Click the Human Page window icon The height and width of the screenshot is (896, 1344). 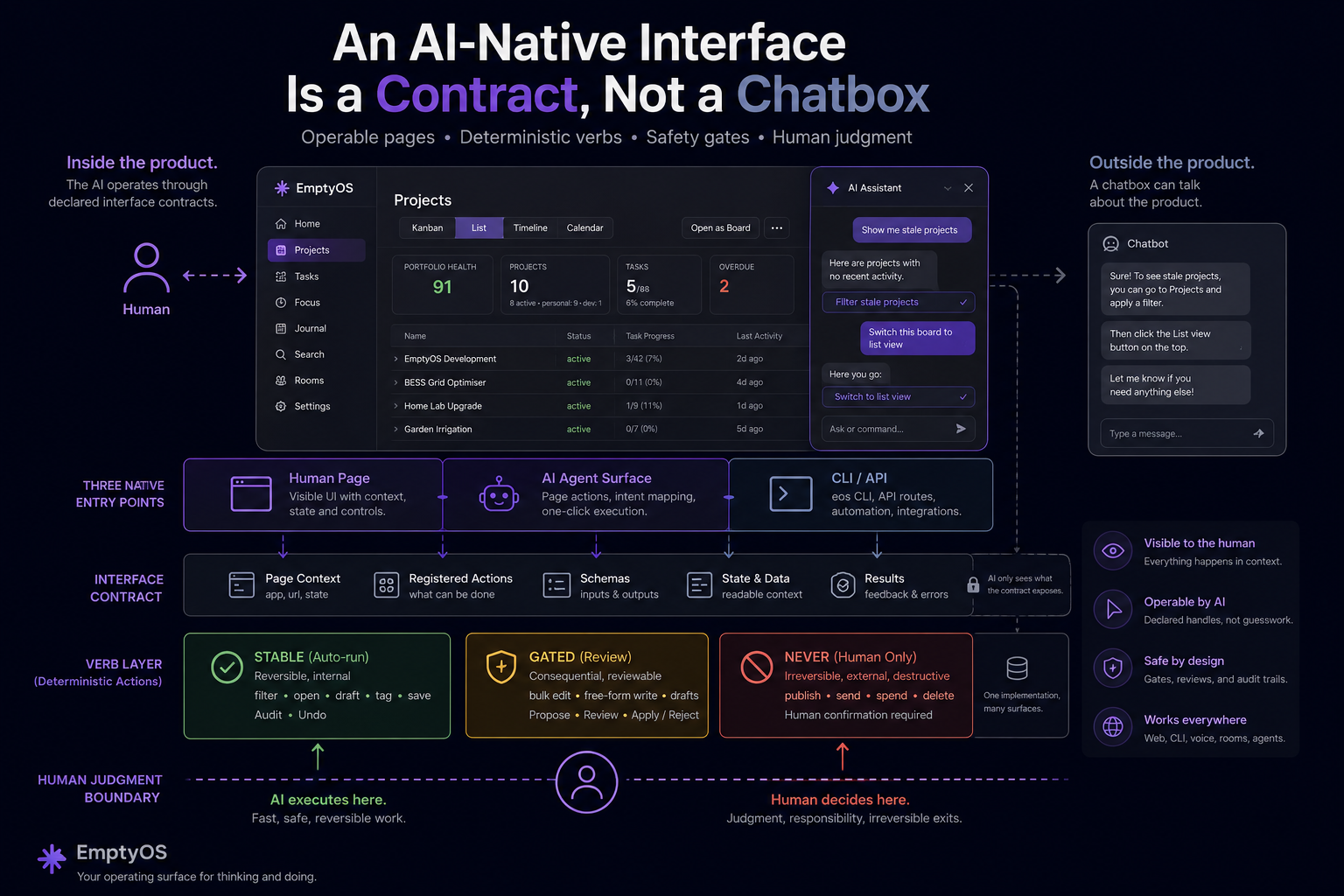click(251, 493)
